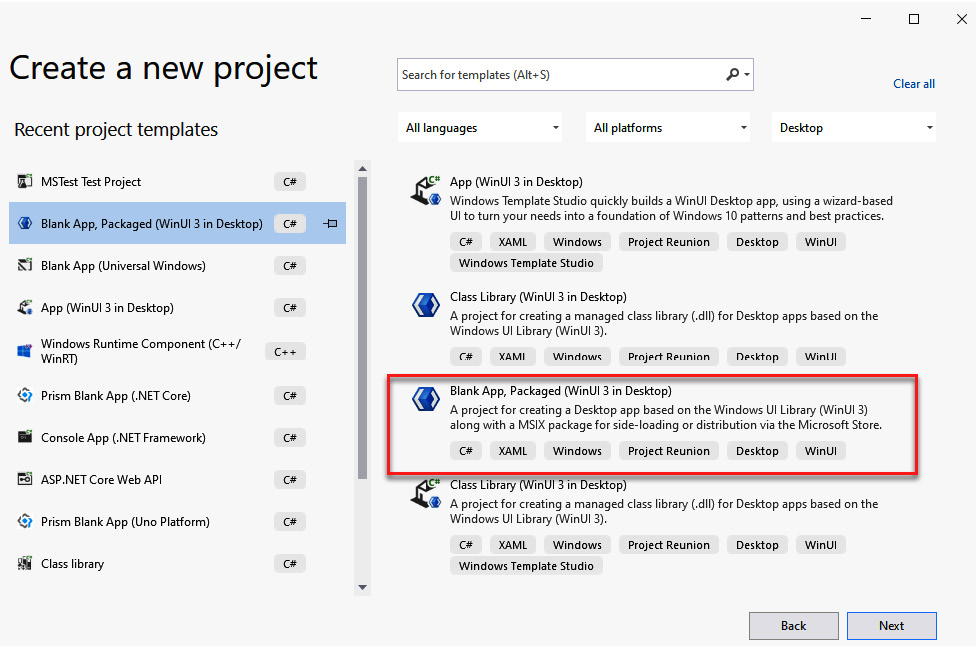Click the C# tag beside MSTest Test Project
976x648 pixels.
pos(289,182)
